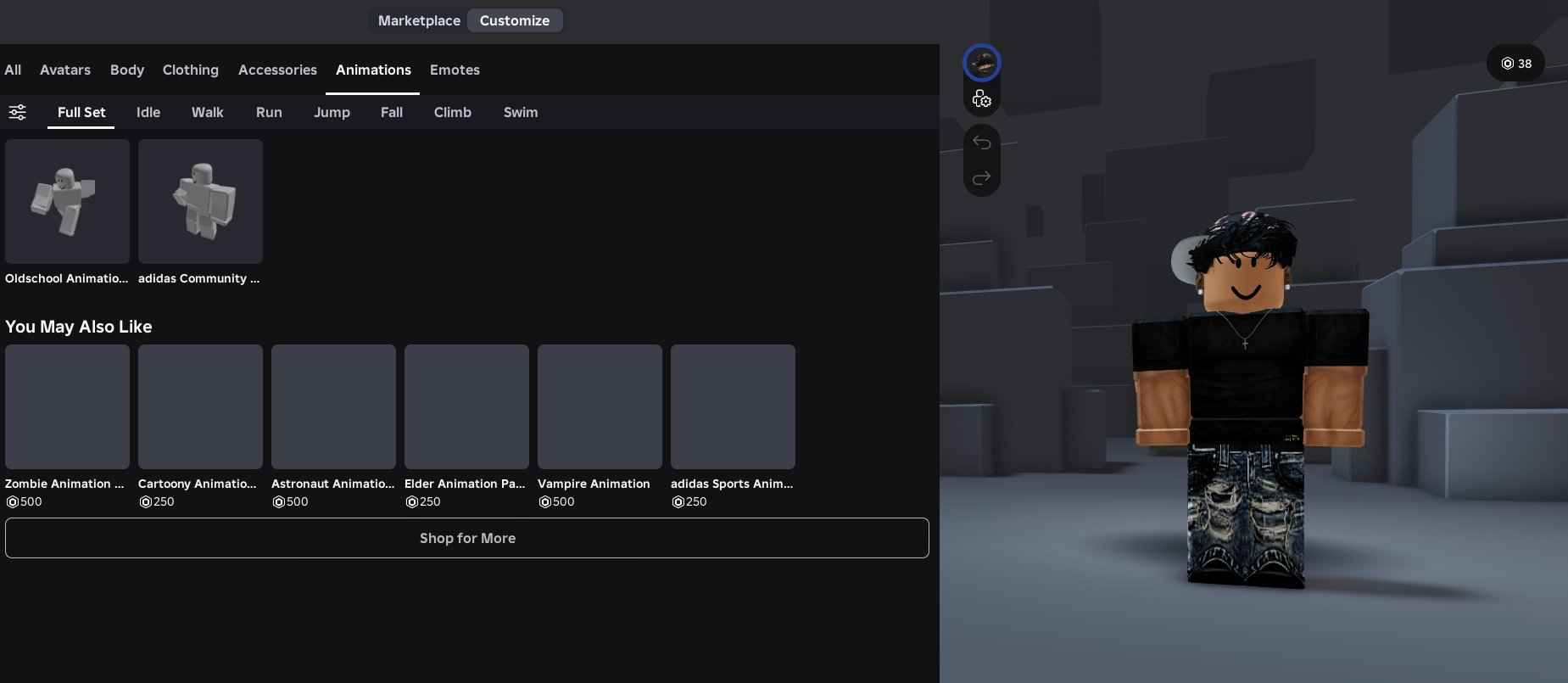This screenshot has width=1568, height=683.
Task: Select the Animations category tab
Action: tap(373, 70)
